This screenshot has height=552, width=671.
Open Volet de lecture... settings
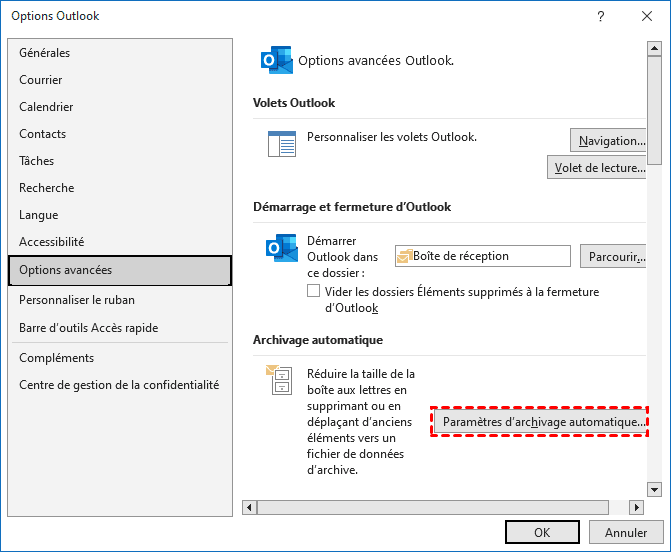tap(597, 167)
